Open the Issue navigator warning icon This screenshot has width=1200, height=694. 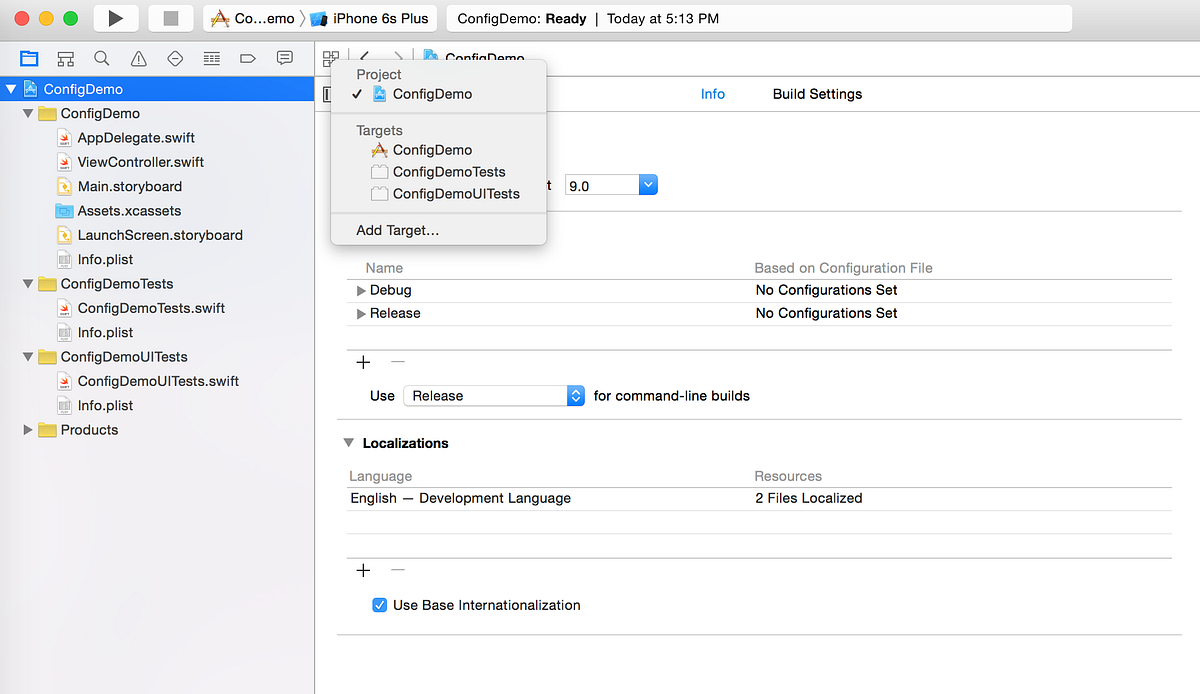(x=138, y=58)
